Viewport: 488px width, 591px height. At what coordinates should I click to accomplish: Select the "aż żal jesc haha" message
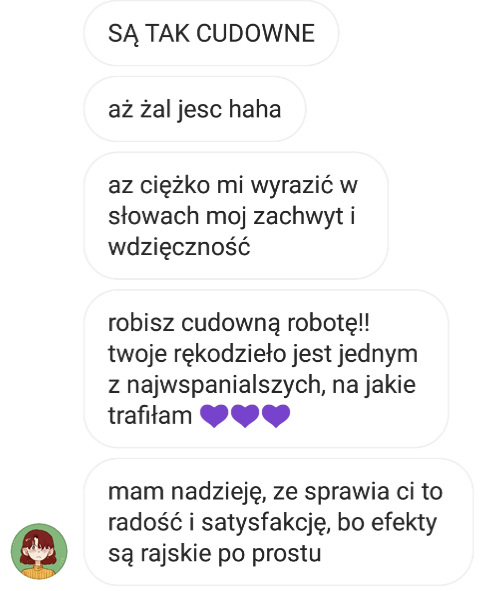click(x=194, y=109)
